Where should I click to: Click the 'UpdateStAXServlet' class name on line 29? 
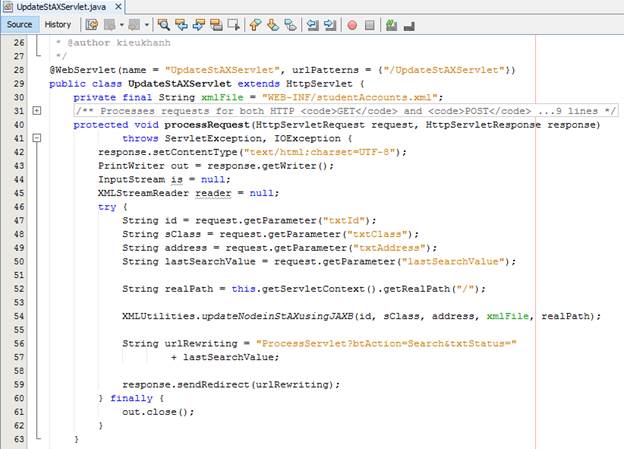click(179, 84)
